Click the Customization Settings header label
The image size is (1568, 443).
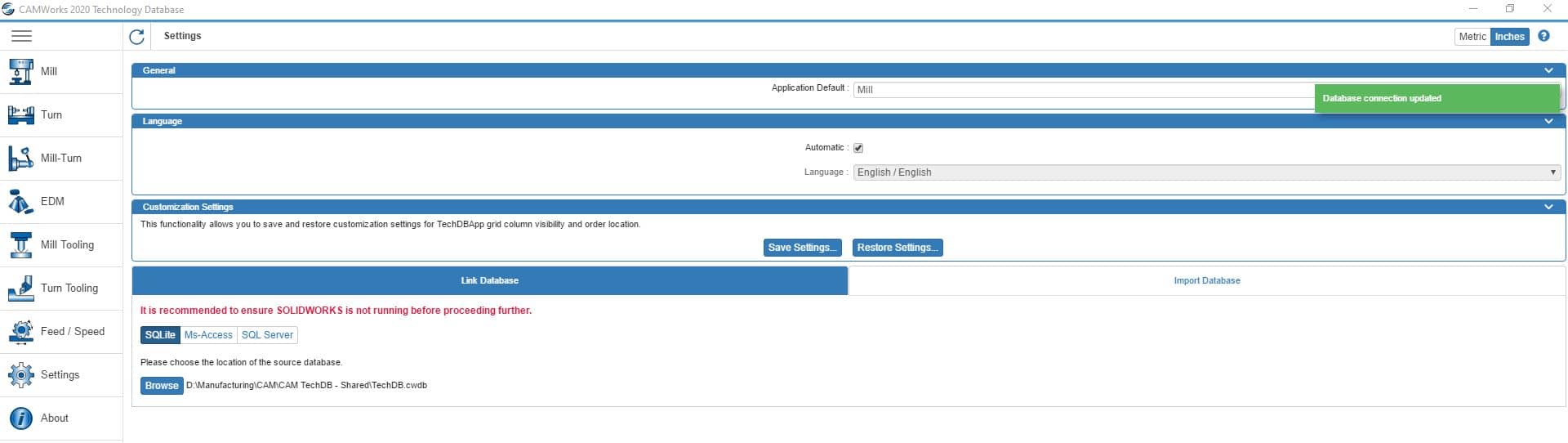[188, 208]
